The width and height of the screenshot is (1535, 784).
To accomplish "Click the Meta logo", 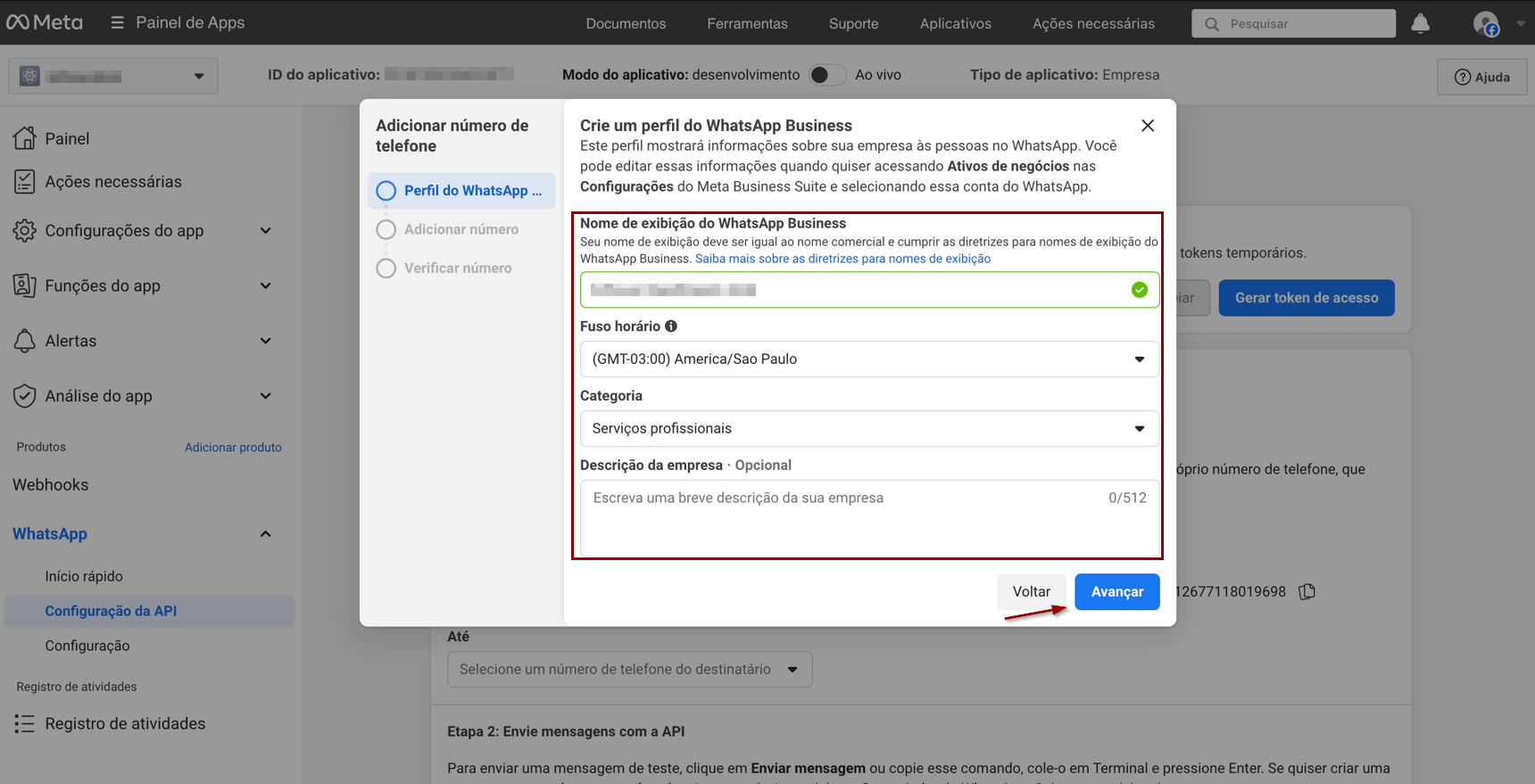I will 45,22.
